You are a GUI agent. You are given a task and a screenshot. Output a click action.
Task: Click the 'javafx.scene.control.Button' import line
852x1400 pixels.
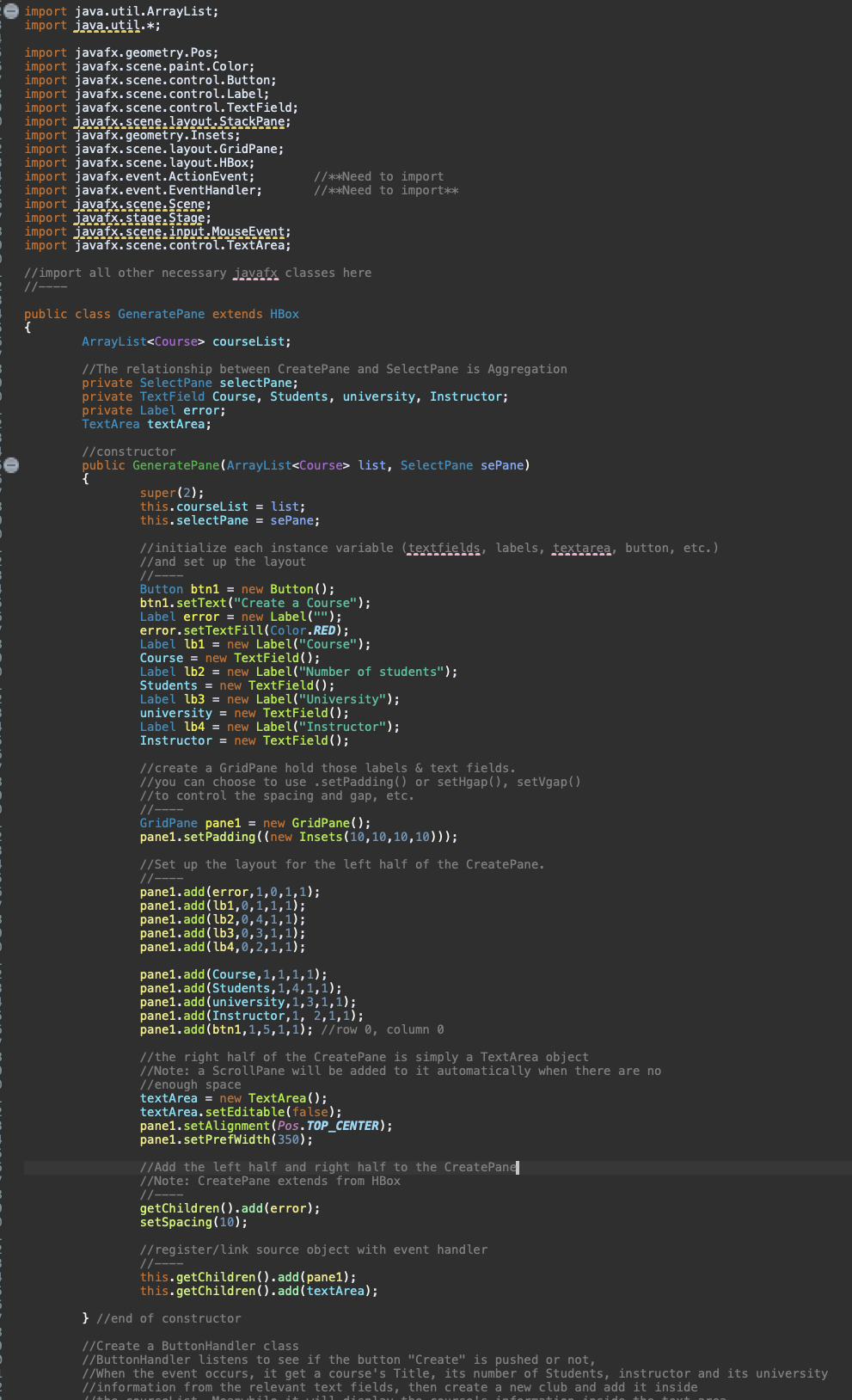[x=150, y=80]
